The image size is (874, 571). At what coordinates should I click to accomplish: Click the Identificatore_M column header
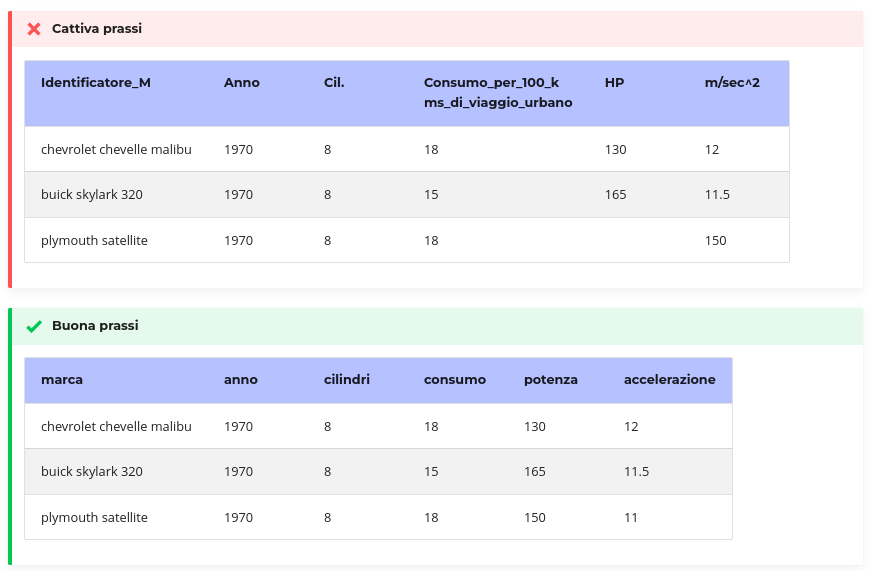tap(96, 83)
